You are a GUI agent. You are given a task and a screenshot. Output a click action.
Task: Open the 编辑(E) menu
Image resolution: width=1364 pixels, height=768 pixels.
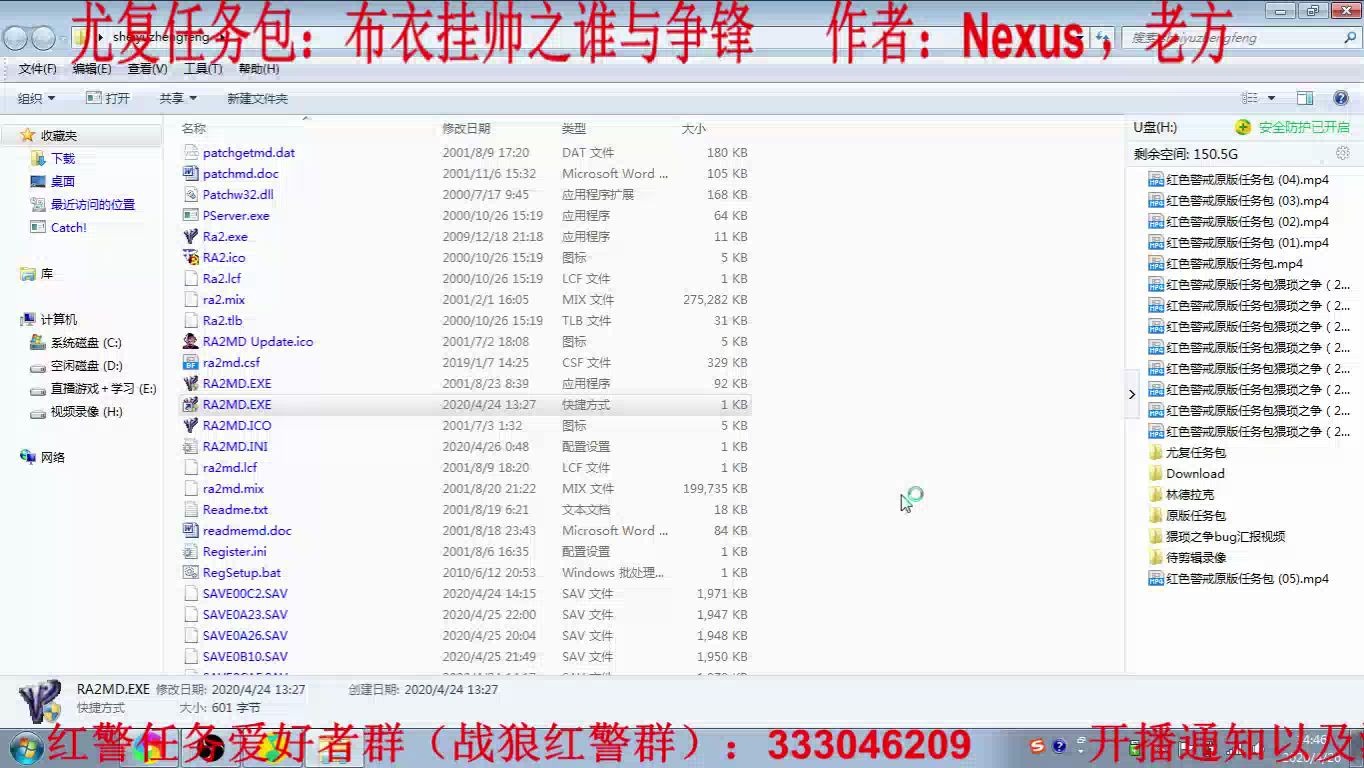(x=92, y=69)
